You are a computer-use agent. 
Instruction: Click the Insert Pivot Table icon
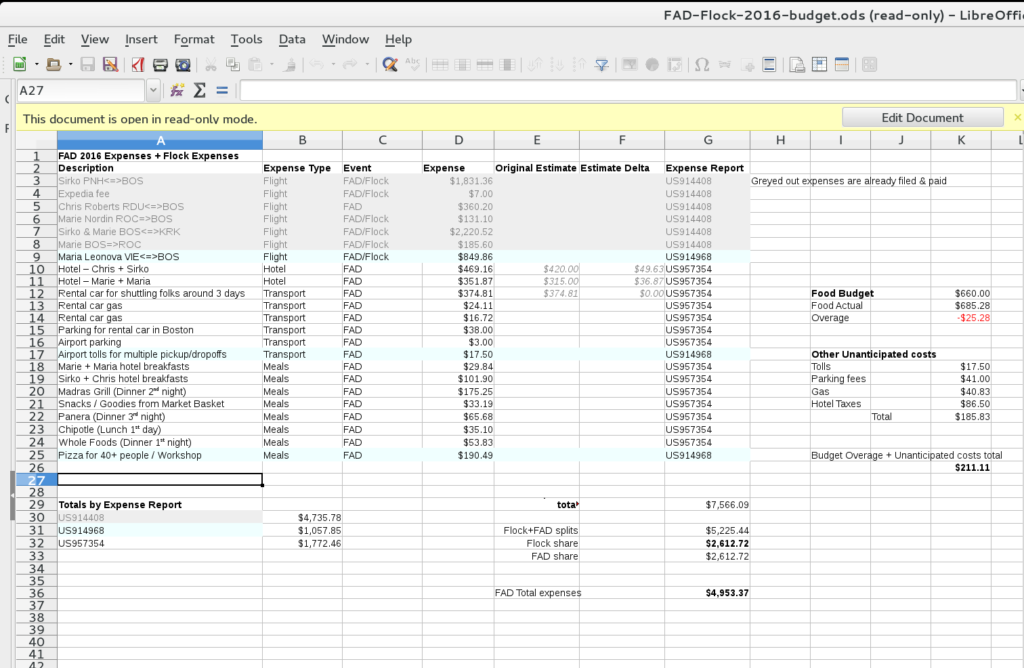(675, 65)
